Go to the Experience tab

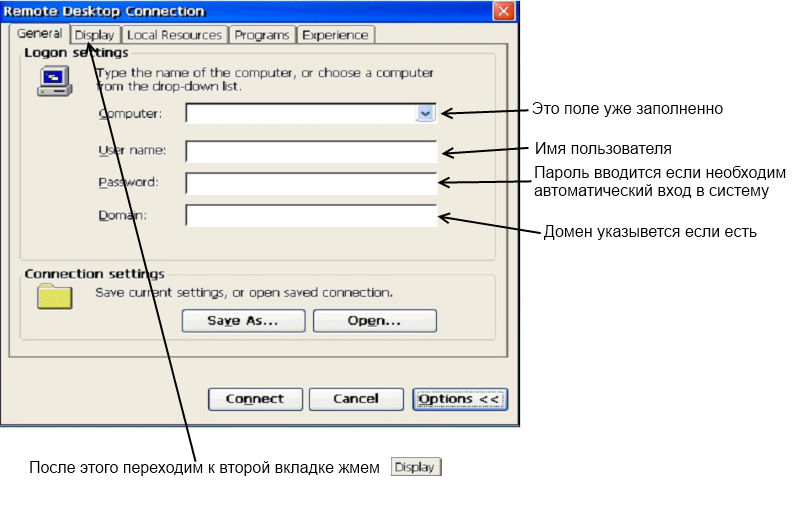click(x=335, y=35)
